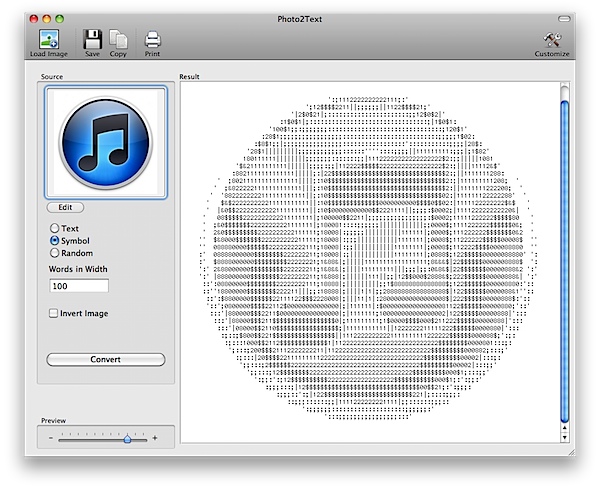Viewport: 600px width, 490px height.
Task: Click the minus end of the Preview slider
Action: [x=51, y=438]
